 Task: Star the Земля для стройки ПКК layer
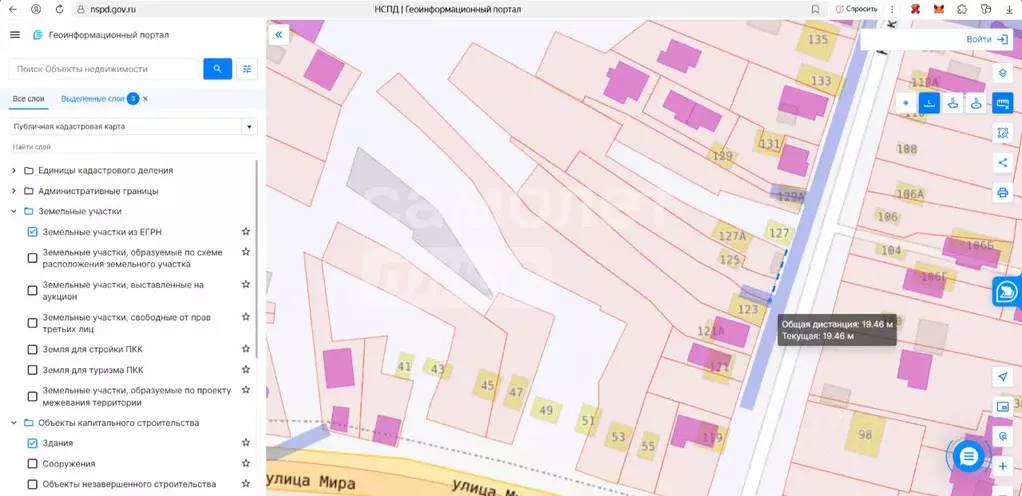point(246,349)
